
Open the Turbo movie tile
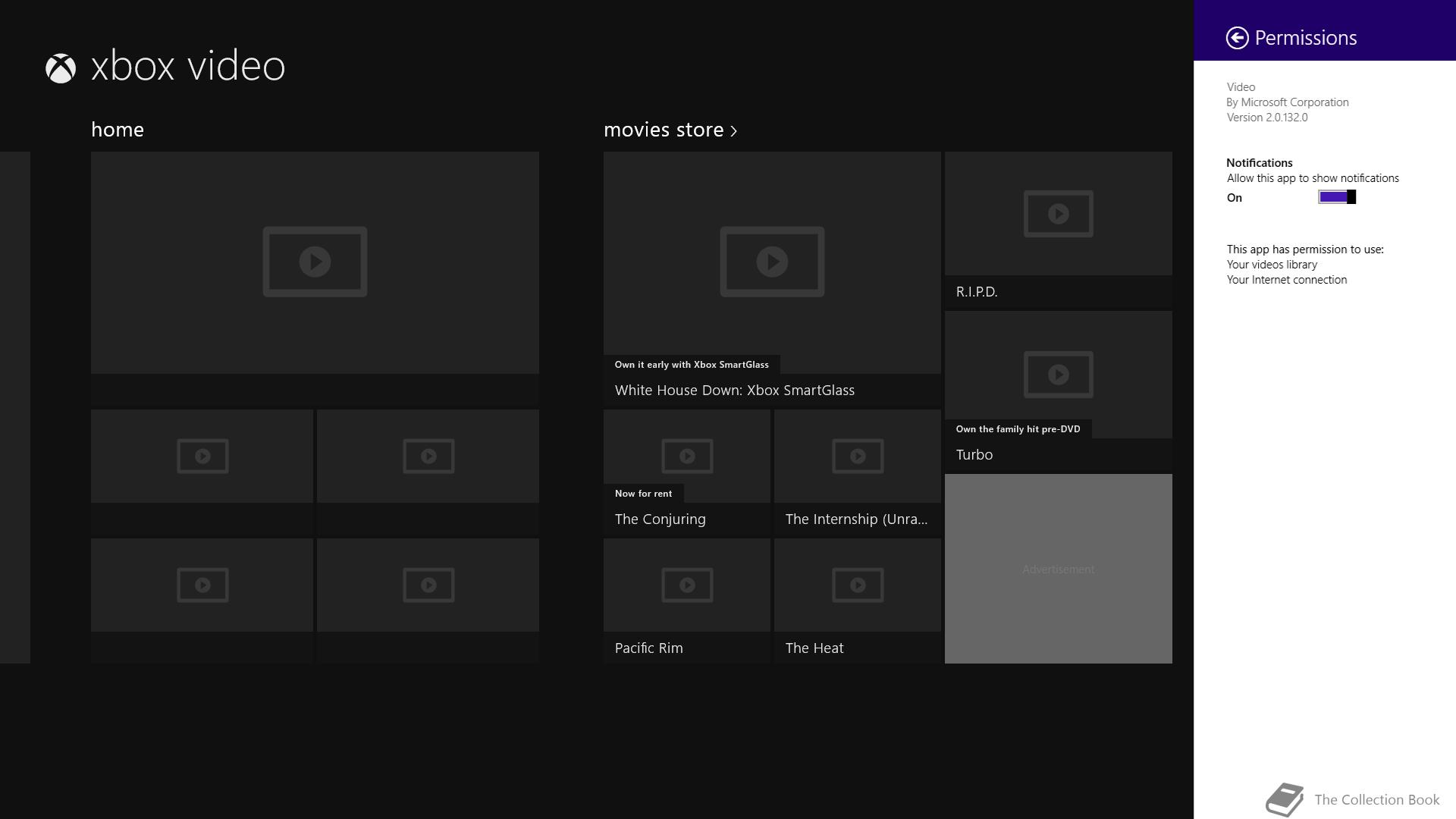click(1059, 392)
